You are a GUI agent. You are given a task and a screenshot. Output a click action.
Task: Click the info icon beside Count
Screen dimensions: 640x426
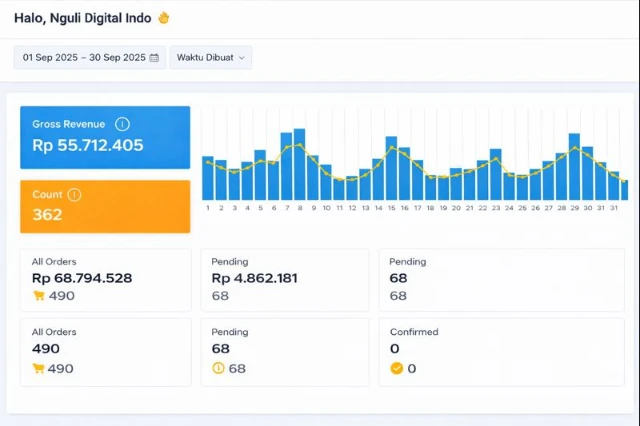74,195
